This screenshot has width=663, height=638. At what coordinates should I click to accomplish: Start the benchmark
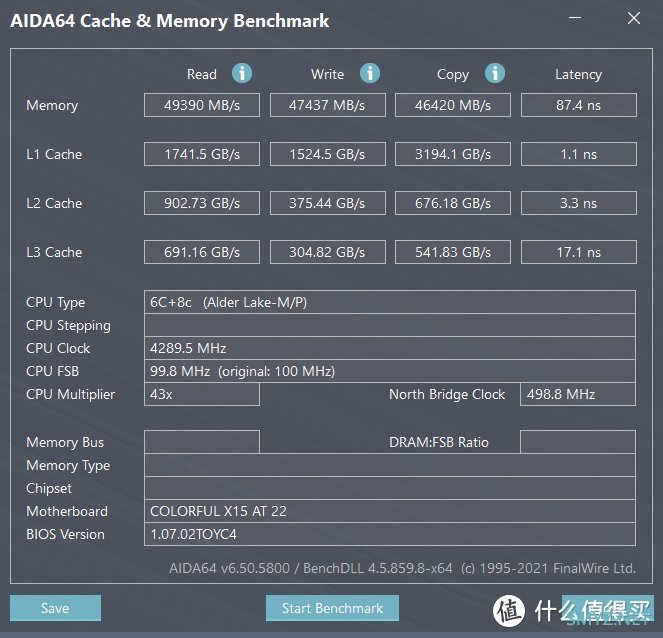click(332, 608)
